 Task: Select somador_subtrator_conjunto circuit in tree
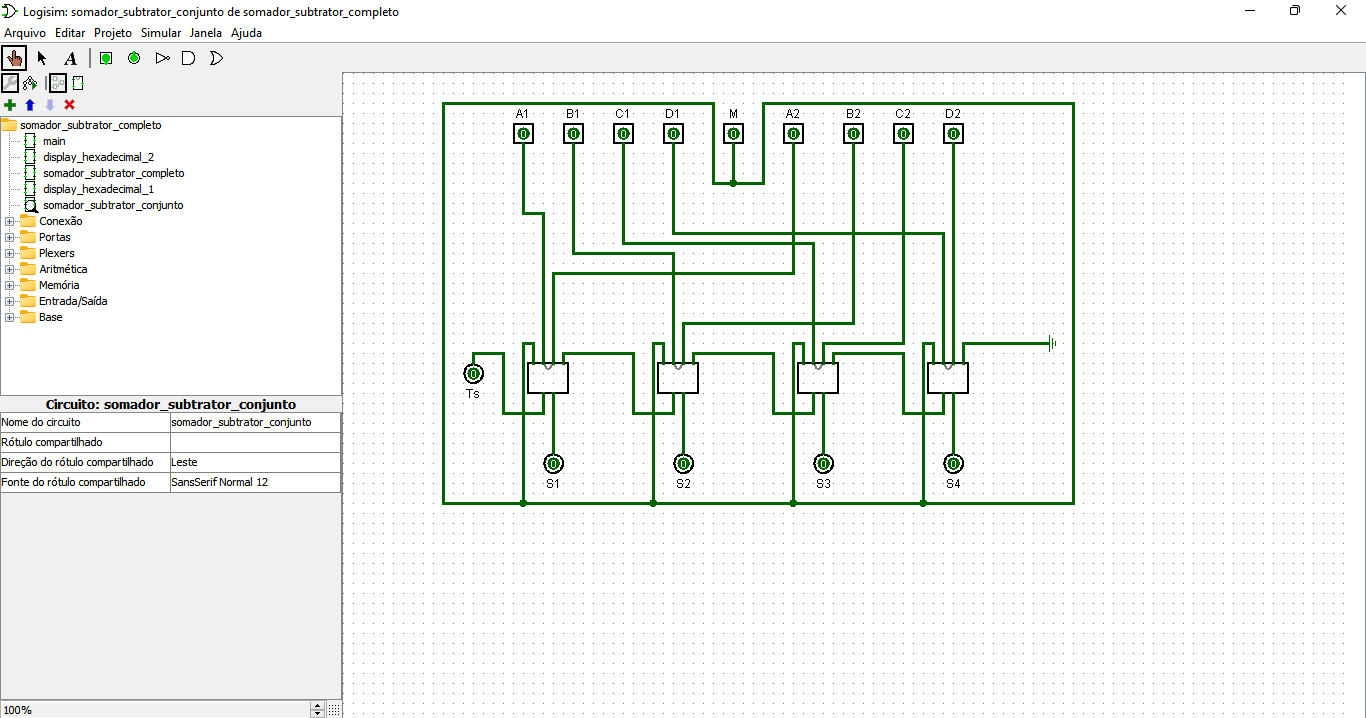pyautogui.click(x=113, y=205)
